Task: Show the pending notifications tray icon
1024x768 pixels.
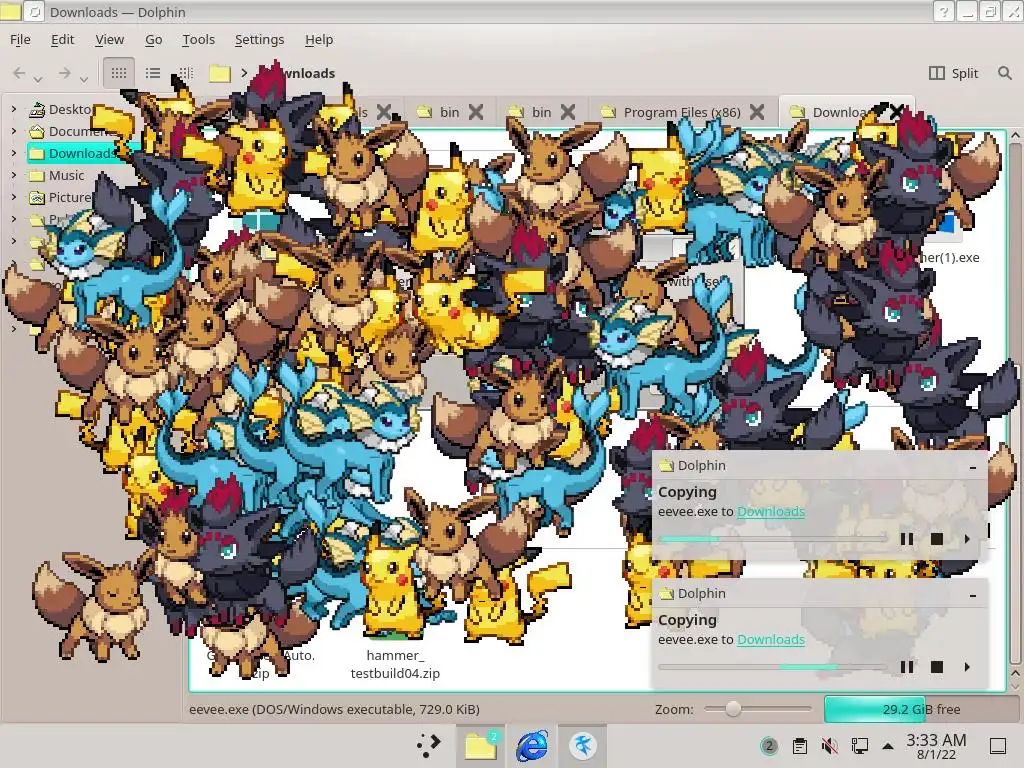Action: pos(769,745)
